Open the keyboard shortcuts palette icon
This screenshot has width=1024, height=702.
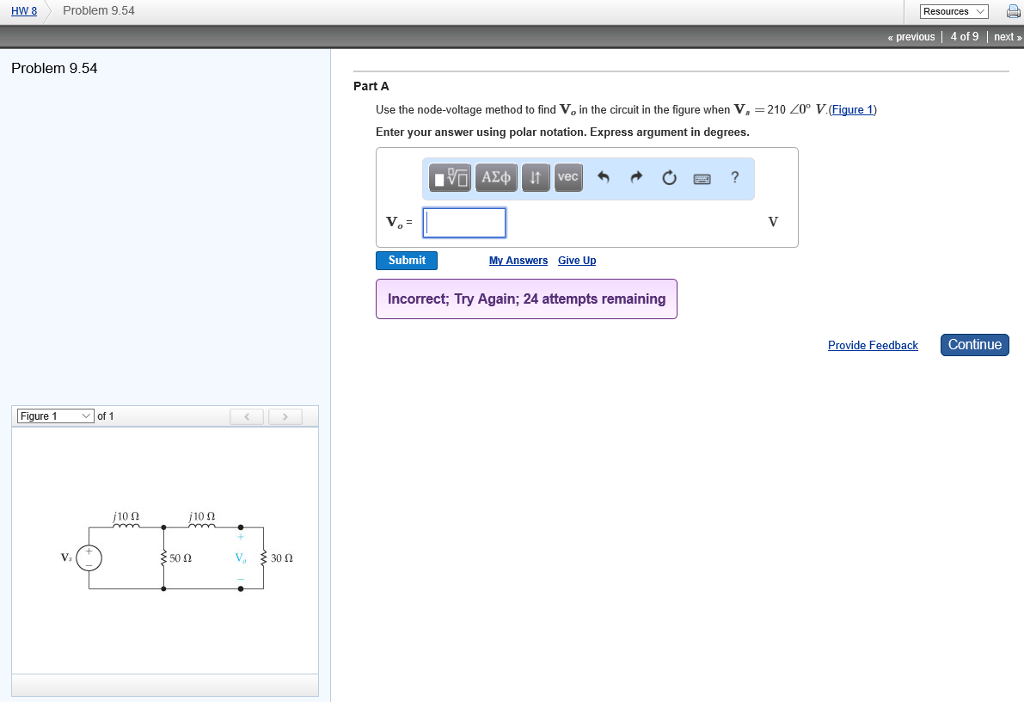(x=701, y=178)
